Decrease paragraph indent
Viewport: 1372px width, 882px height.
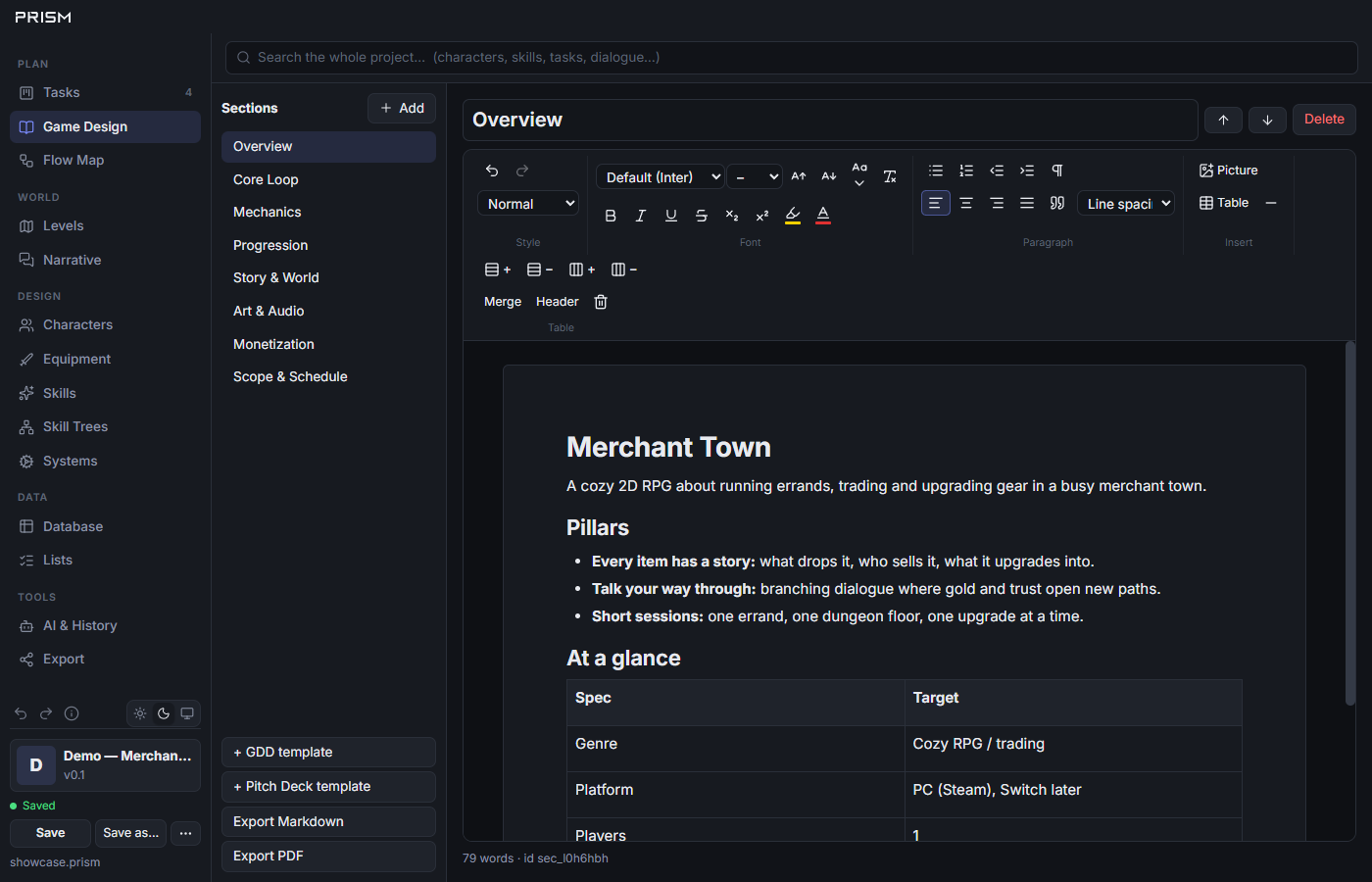tap(997, 171)
